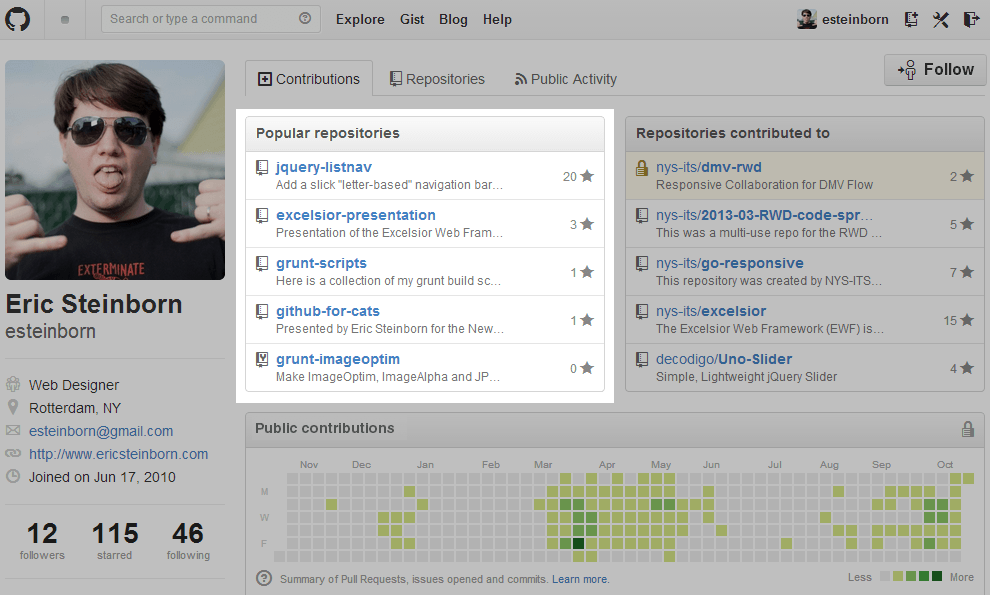Click the lock icon beside nys-its/dmv-rwd
990x595 pixels.
pos(642,169)
